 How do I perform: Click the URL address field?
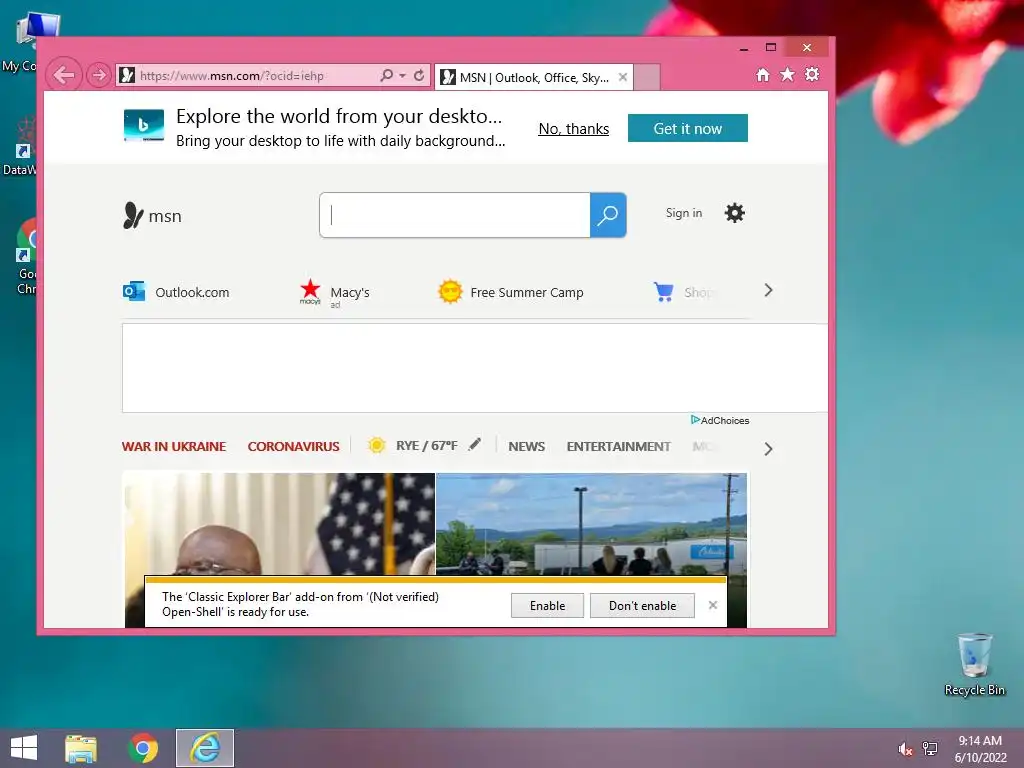(247, 76)
